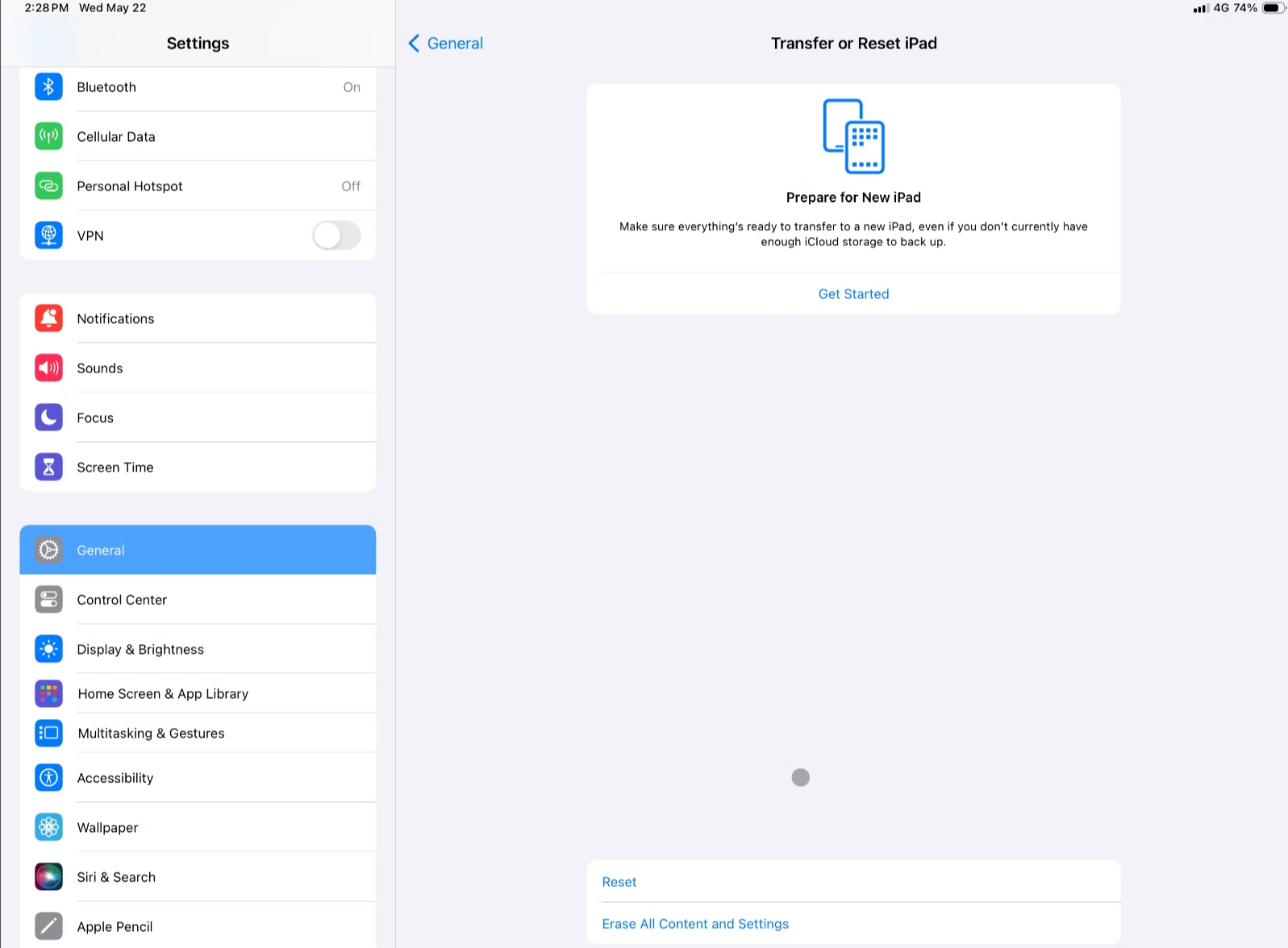
Task: Tap the Cellular Data antenna icon
Action: point(48,136)
